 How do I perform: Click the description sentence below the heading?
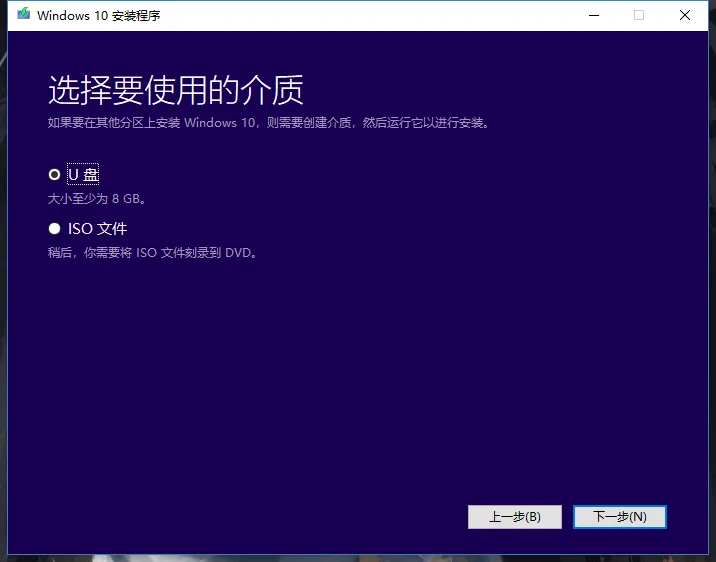click(268, 123)
